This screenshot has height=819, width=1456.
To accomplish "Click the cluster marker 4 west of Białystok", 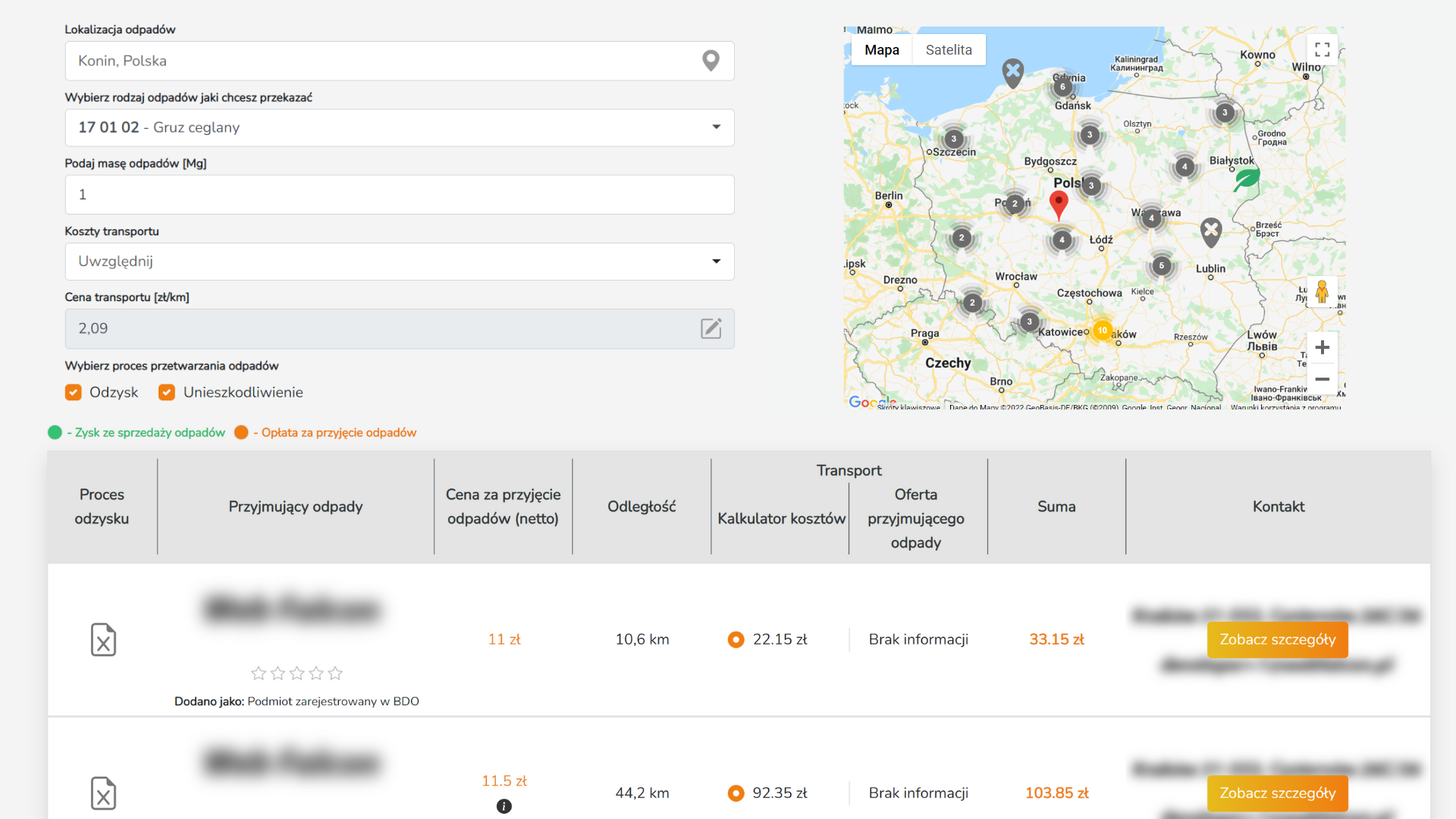I will point(1185,167).
